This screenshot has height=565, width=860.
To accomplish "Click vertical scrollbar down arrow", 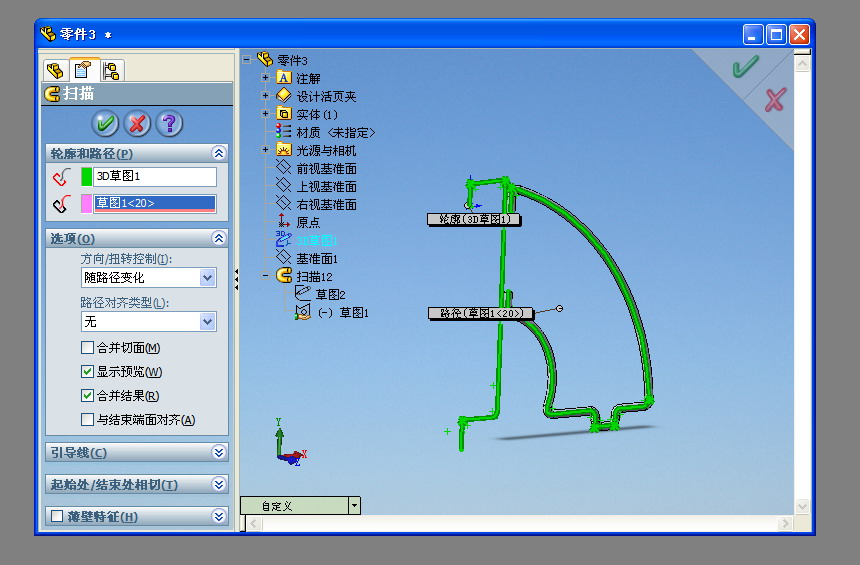I will pyautogui.click(x=802, y=506).
